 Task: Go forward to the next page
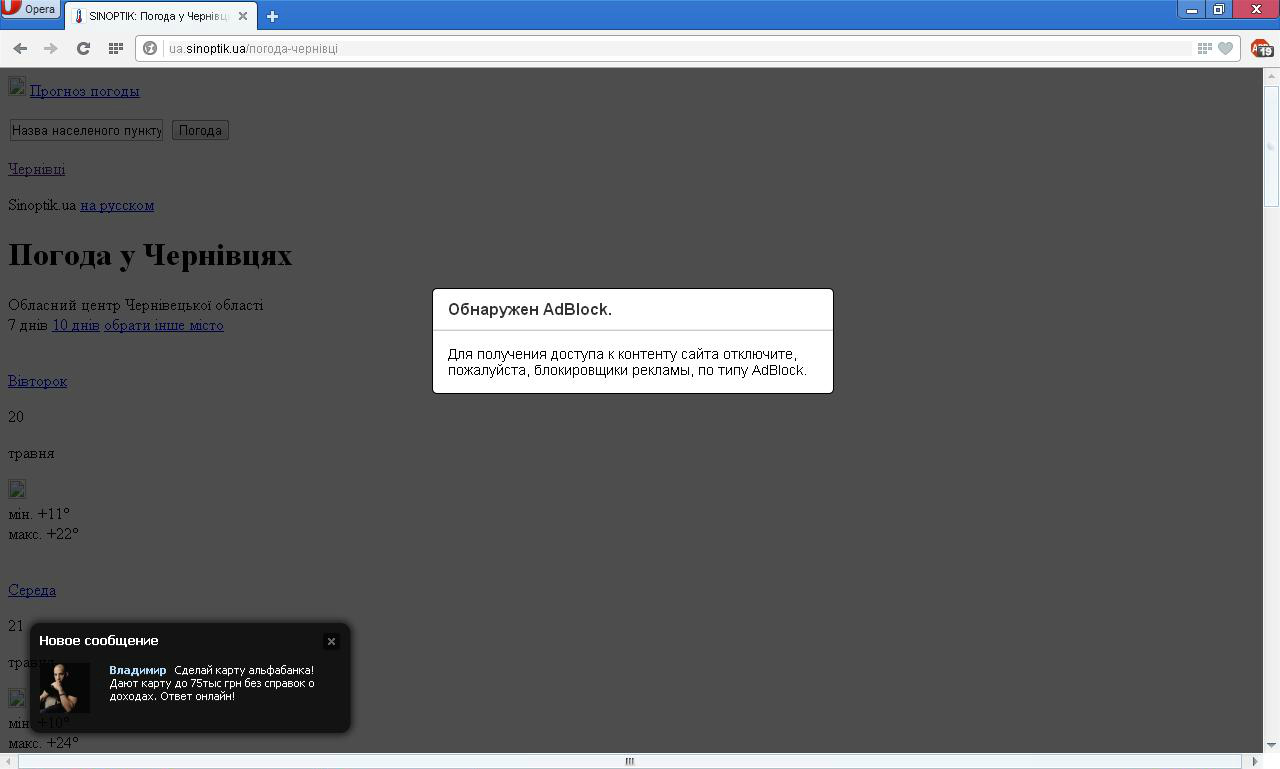pyautogui.click(x=51, y=48)
